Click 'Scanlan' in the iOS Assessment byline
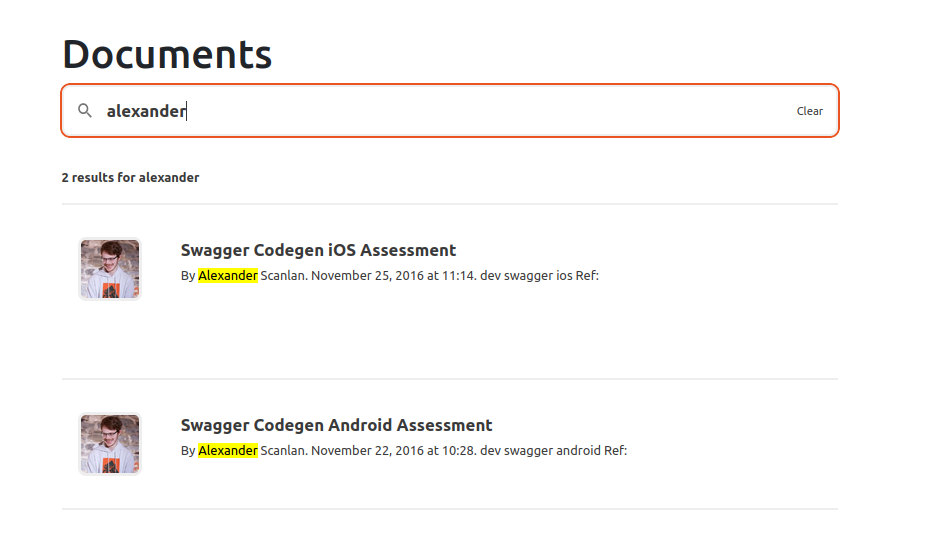Viewport: 949px width, 541px height. pyautogui.click(x=282, y=276)
